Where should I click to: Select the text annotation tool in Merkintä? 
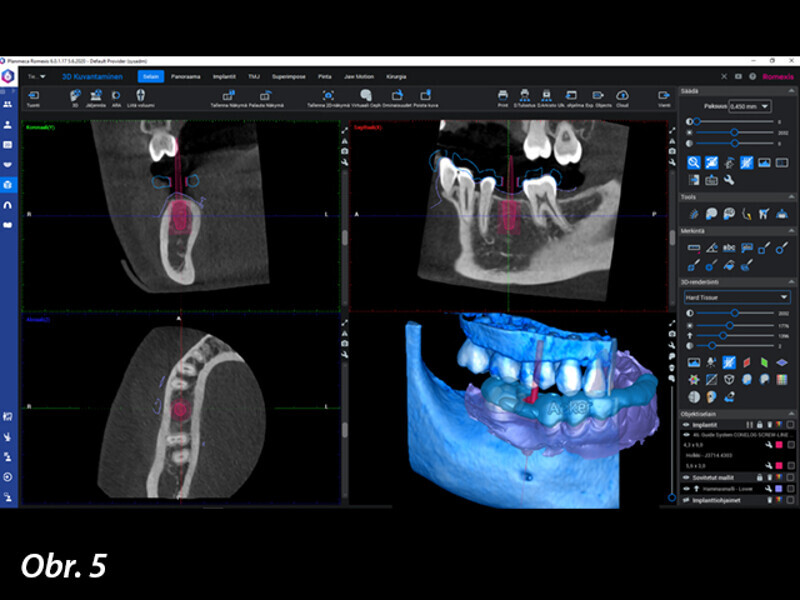(730, 247)
